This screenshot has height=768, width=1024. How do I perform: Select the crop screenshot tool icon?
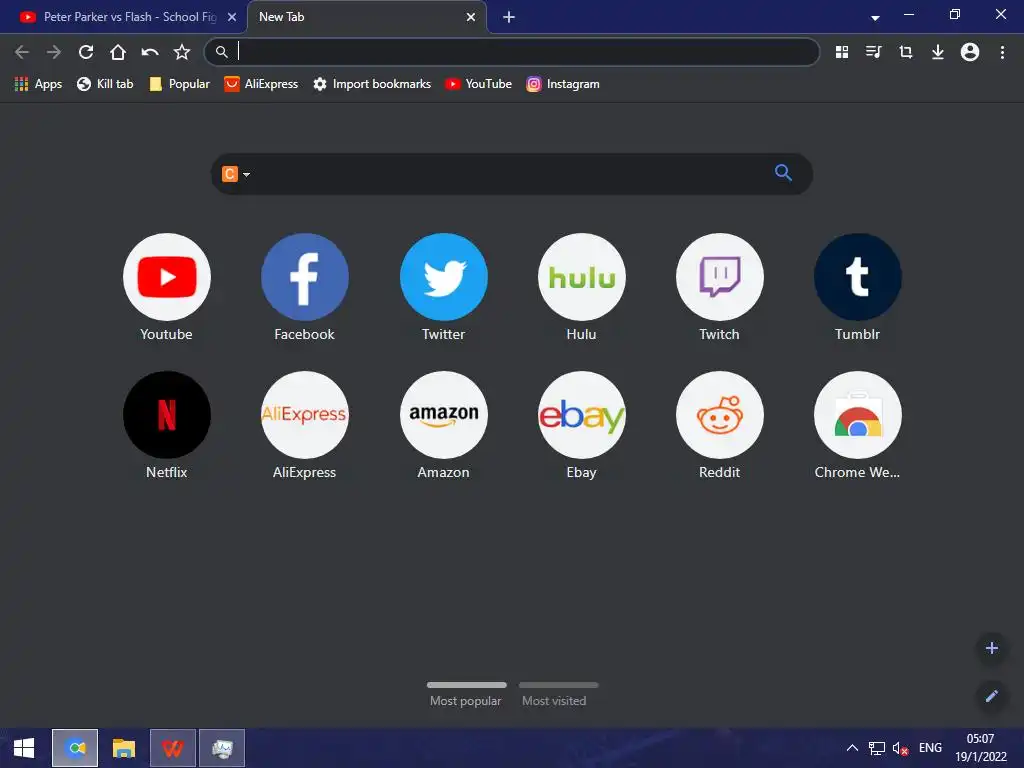coord(906,52)
